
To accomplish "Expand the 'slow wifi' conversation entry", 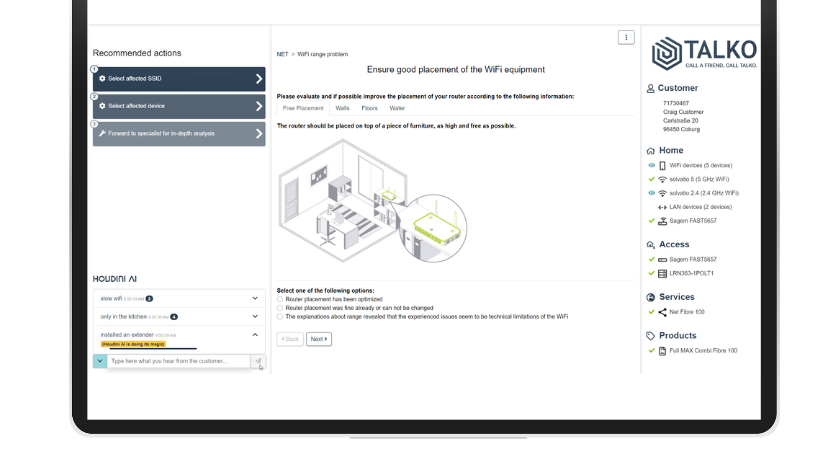I will click(x=254, y=298).
